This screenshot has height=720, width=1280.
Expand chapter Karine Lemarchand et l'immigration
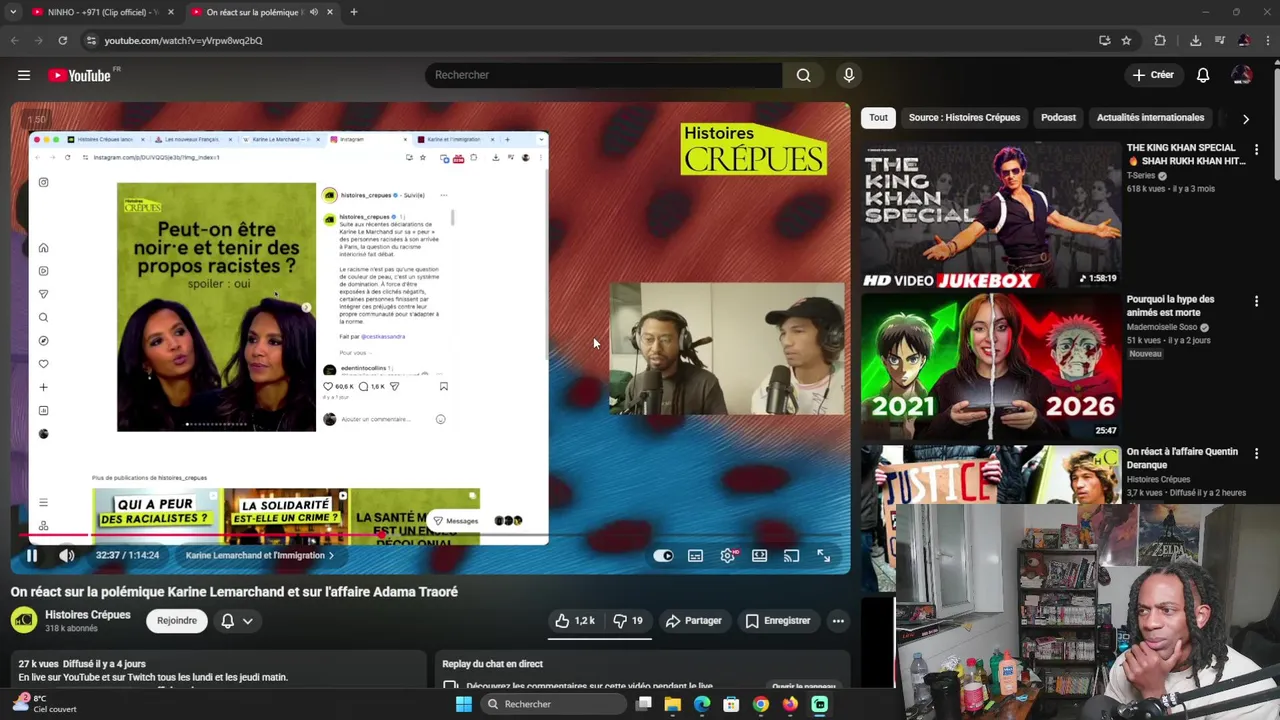point(260,556)
